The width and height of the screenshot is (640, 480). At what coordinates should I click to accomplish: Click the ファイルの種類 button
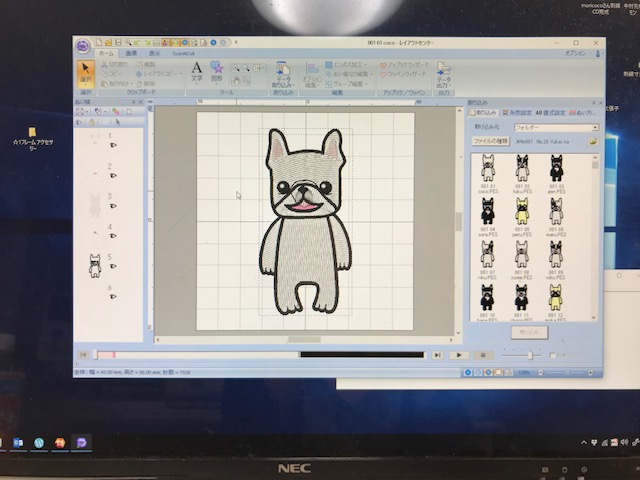coord(490,141)
